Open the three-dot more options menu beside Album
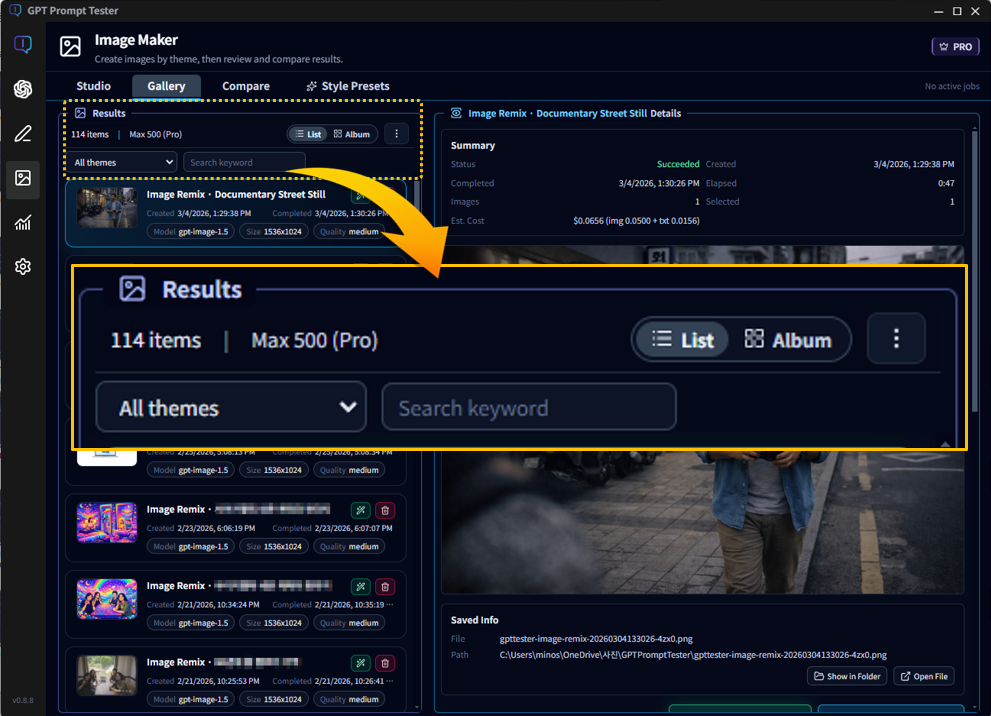This screenshot has height=716, width=991. [396, 134]
